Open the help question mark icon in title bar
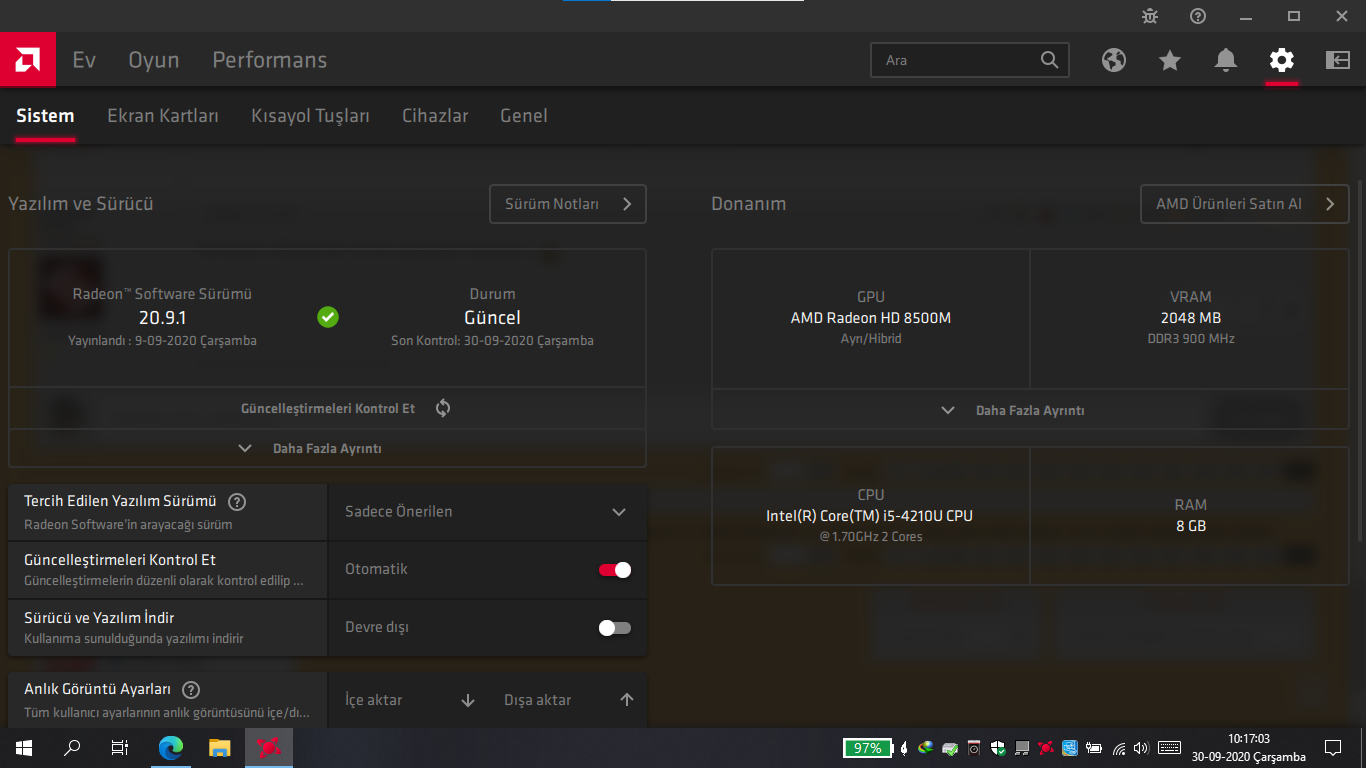This screenshot has height=768, width=1366. (x=1198, y=16)
